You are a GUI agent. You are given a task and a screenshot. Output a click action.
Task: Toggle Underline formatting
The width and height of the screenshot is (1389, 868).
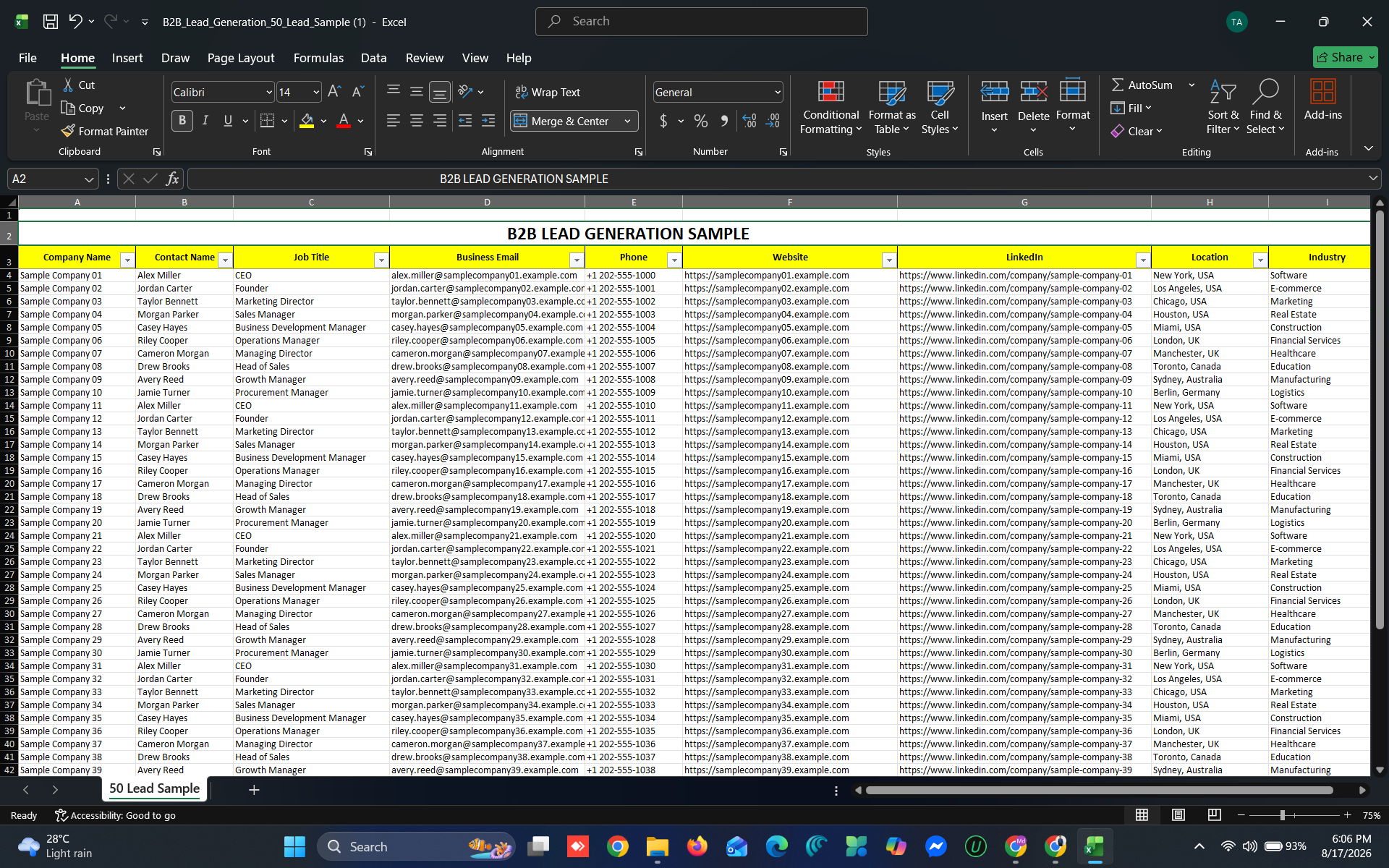click(228, 121)
